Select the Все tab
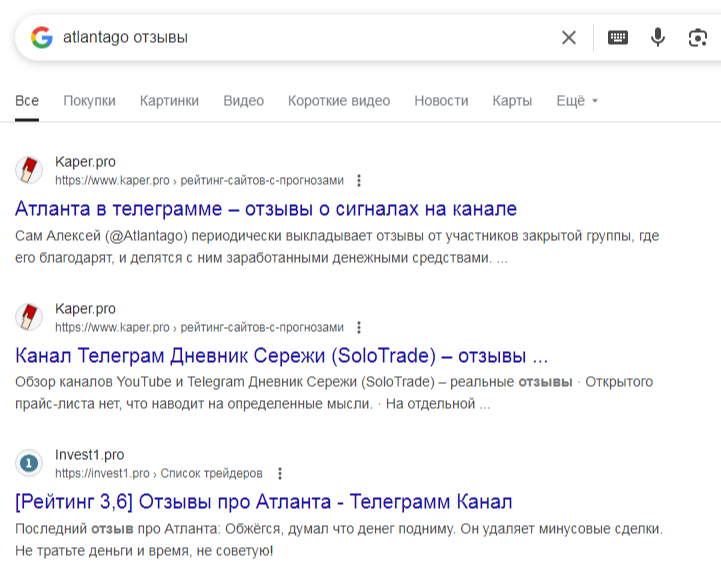The image size is (721, 572). [27, 101]
